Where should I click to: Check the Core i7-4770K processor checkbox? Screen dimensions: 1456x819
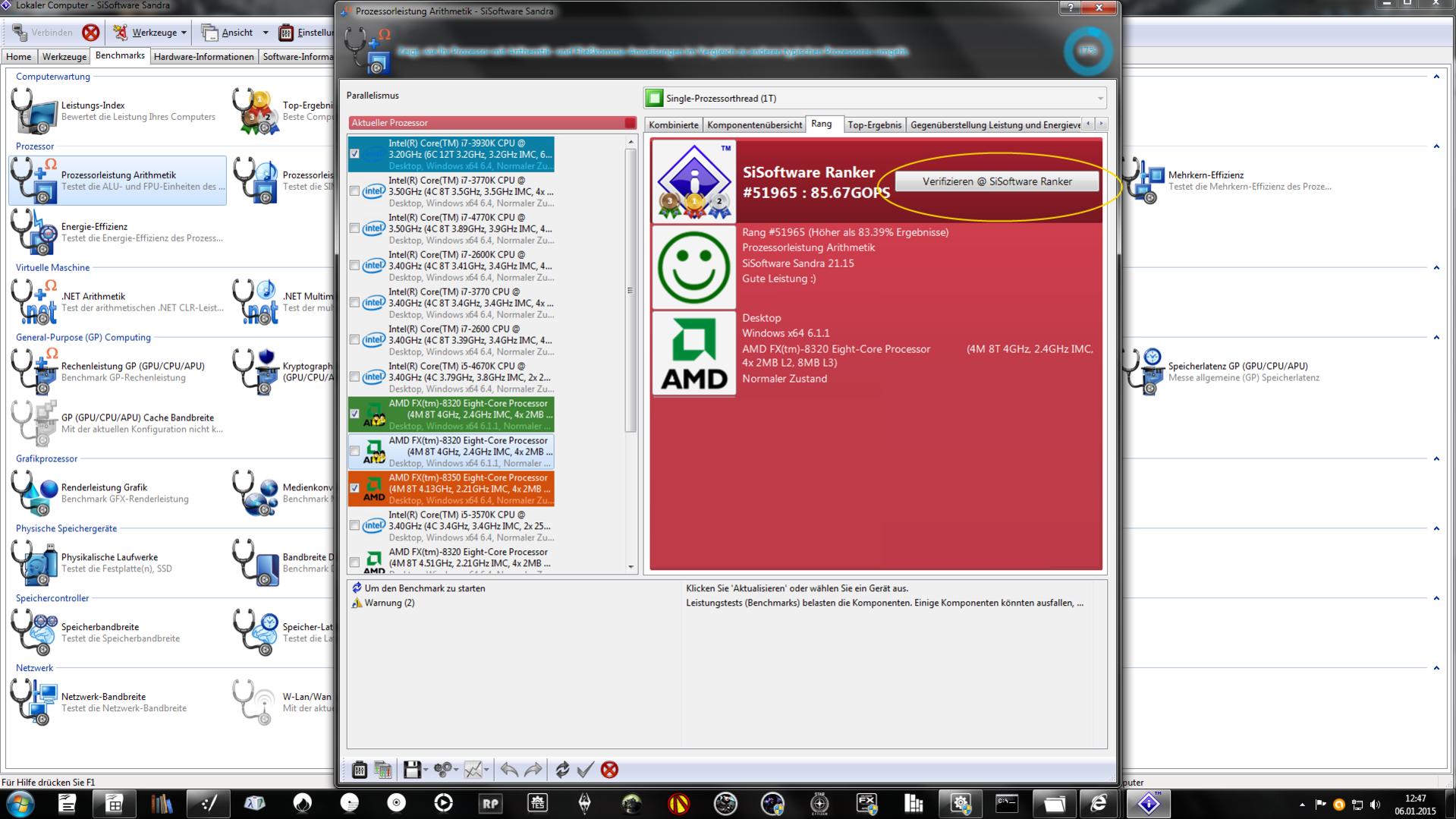coord(354,228)
